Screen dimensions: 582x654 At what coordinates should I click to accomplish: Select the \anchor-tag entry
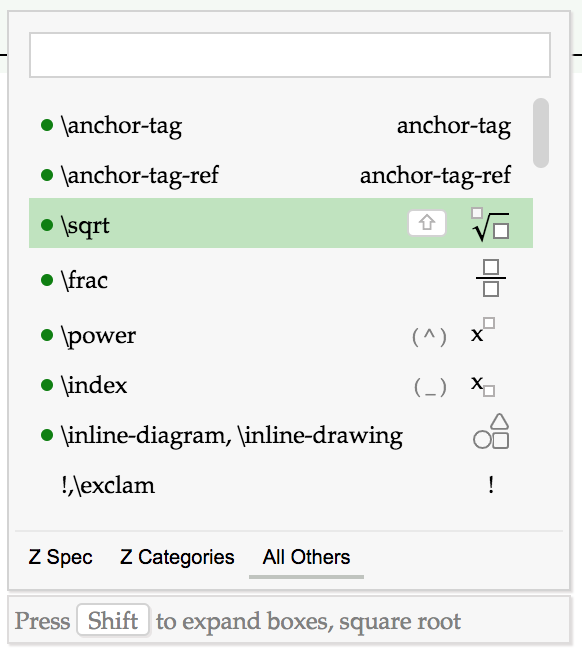pos(281,125)
